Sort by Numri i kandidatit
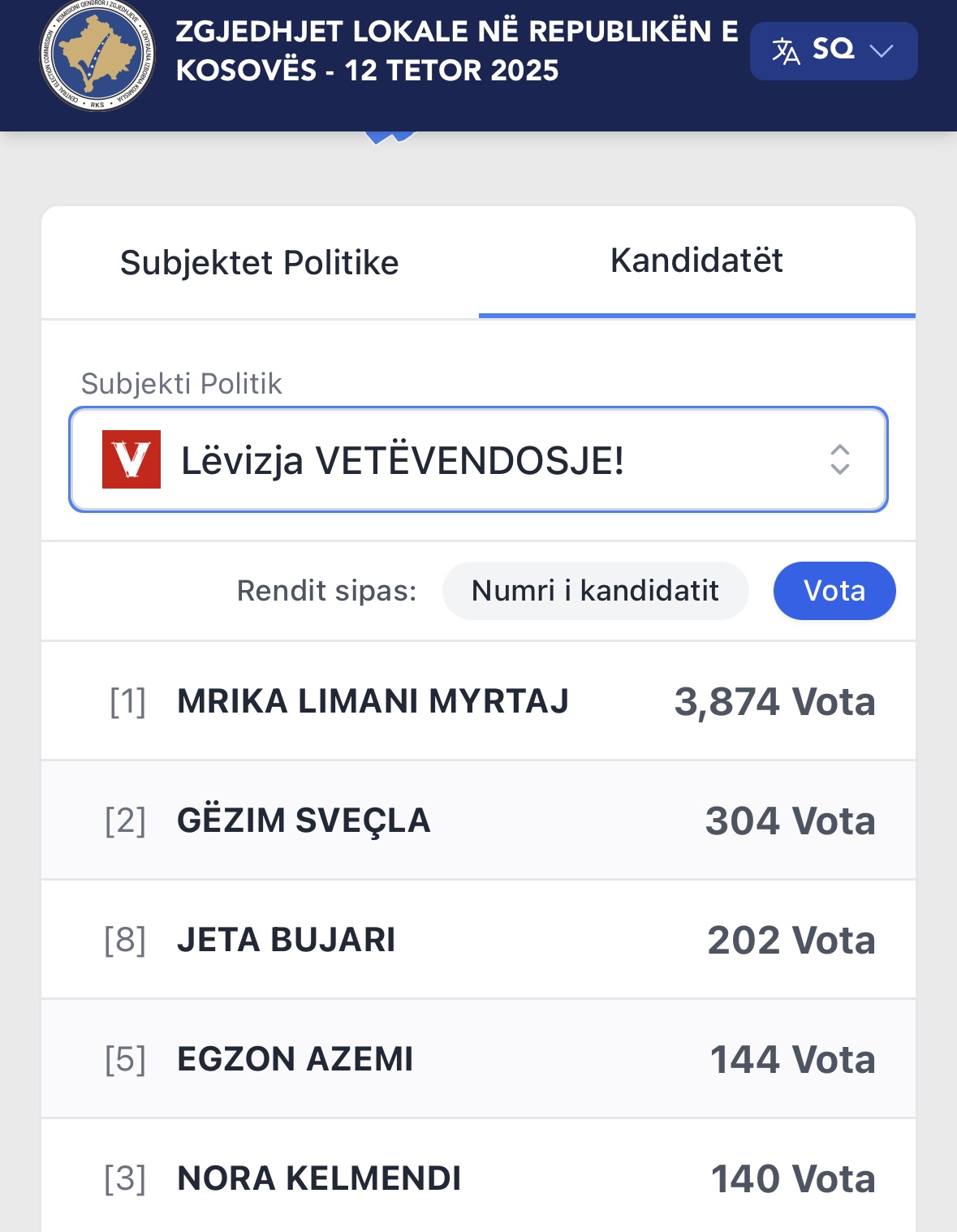 tap(595, 591)
